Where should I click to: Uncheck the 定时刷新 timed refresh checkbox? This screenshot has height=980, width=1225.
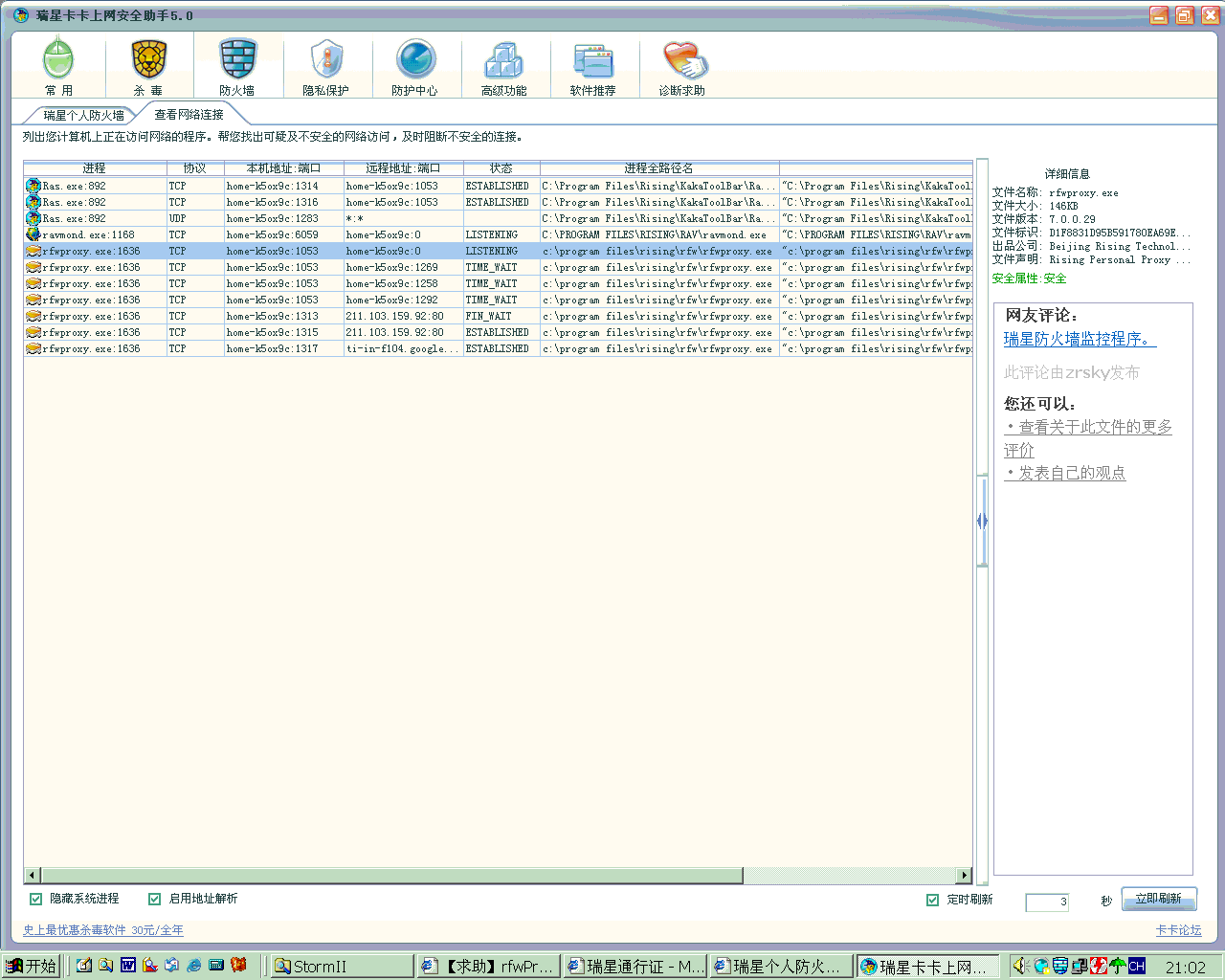933,900
